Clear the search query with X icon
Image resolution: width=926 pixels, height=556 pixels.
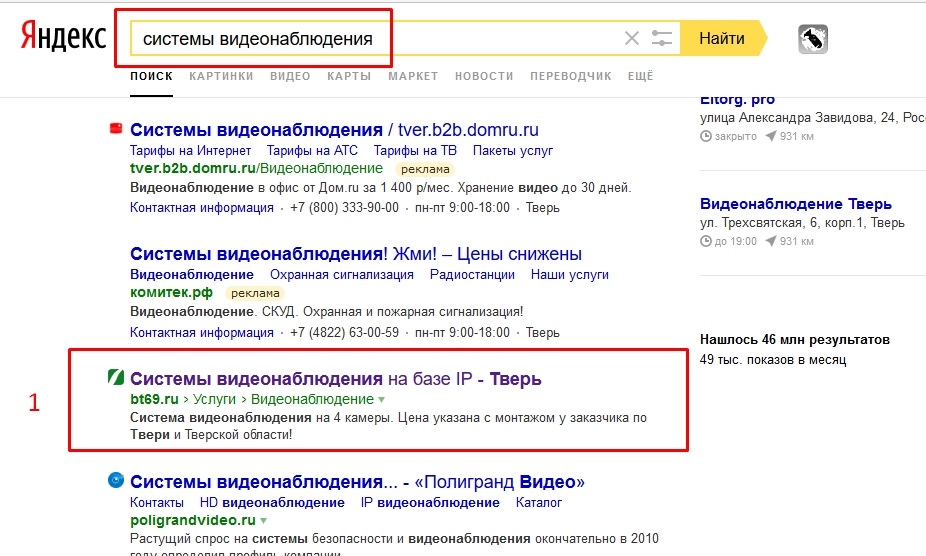[x=632, y=38]
